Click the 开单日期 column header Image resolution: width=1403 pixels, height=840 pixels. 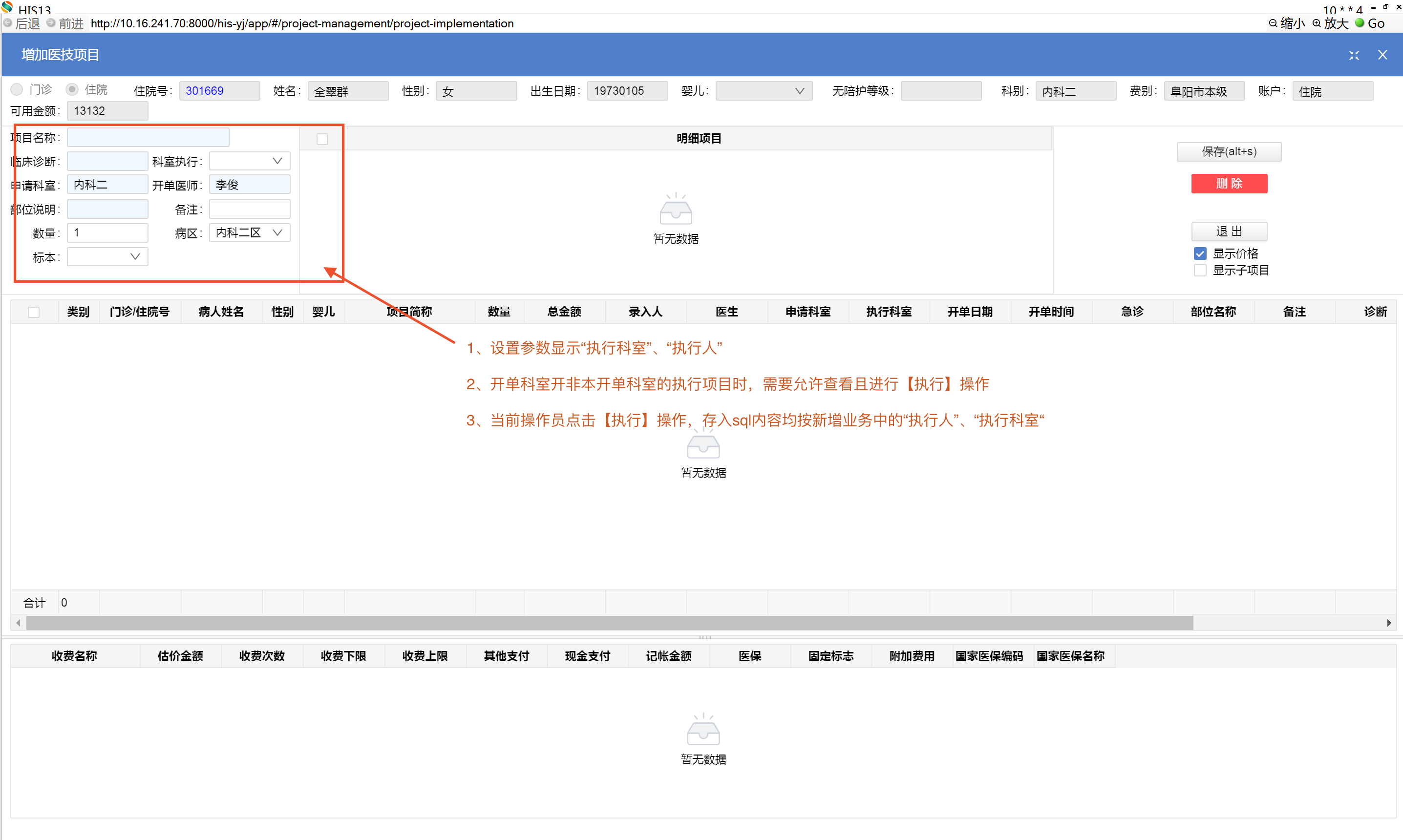click(x=970, y=311)
